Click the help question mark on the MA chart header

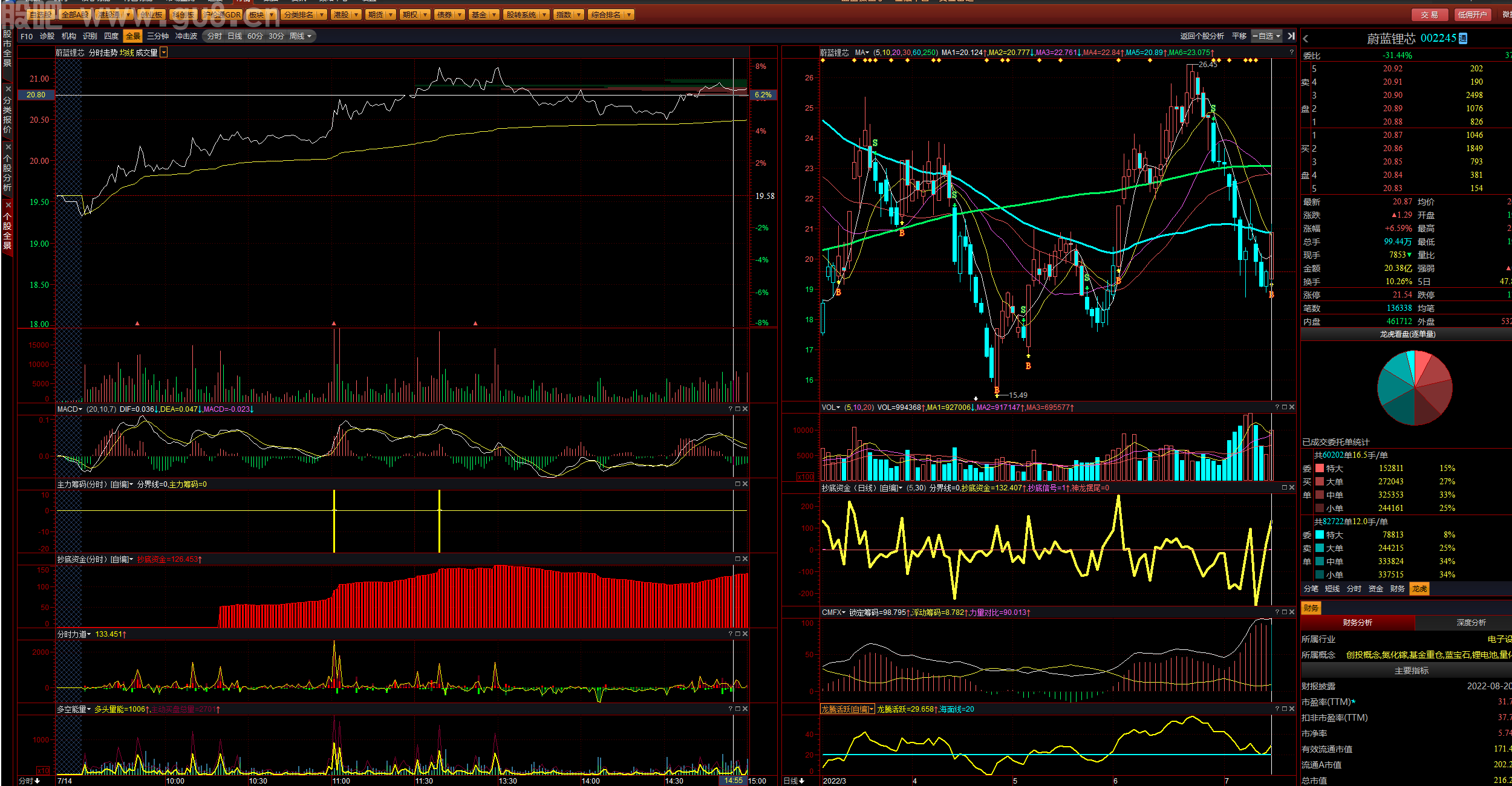coord(1291,53)
